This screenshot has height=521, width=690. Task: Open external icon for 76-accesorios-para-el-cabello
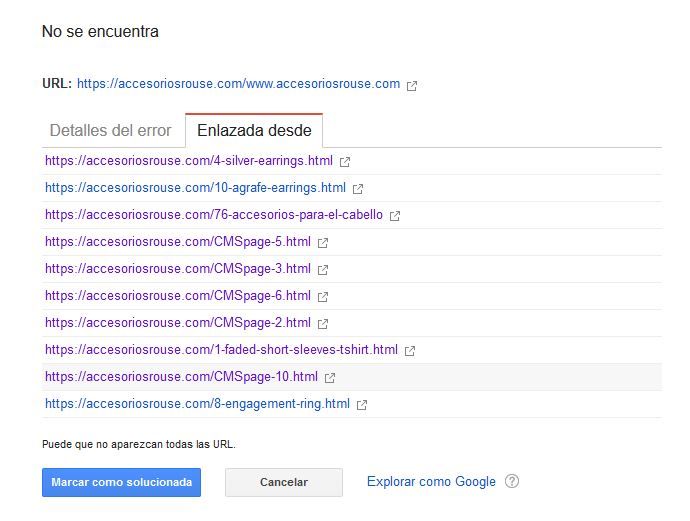(x=395, y=216)
